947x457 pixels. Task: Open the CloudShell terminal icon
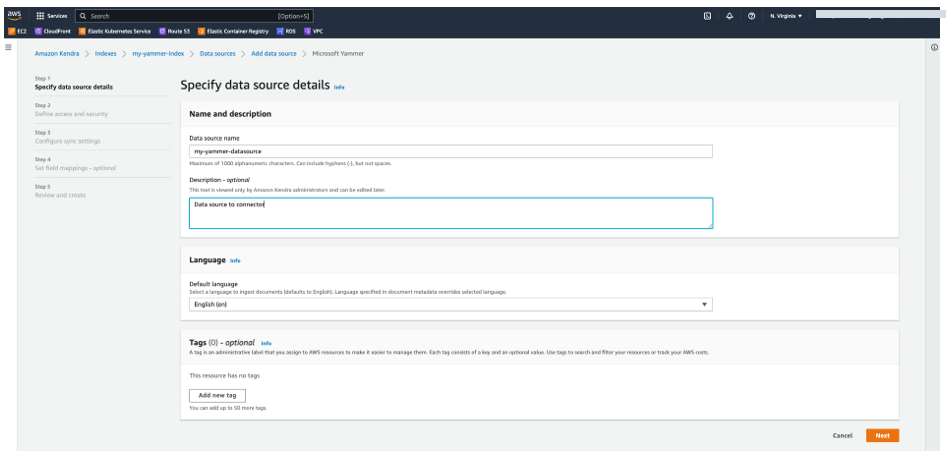707,16
